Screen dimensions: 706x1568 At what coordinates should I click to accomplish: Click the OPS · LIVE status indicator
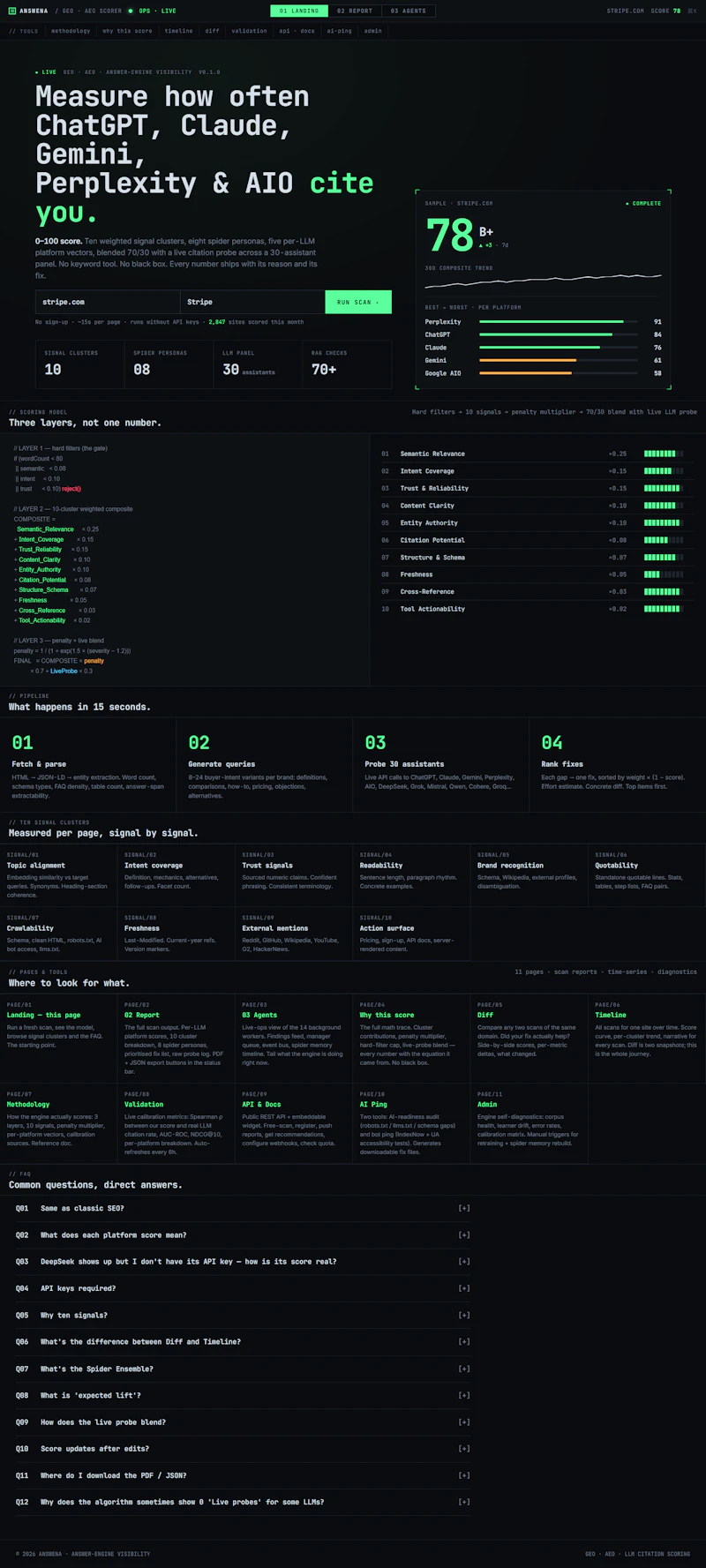click(x=152, y=11)
